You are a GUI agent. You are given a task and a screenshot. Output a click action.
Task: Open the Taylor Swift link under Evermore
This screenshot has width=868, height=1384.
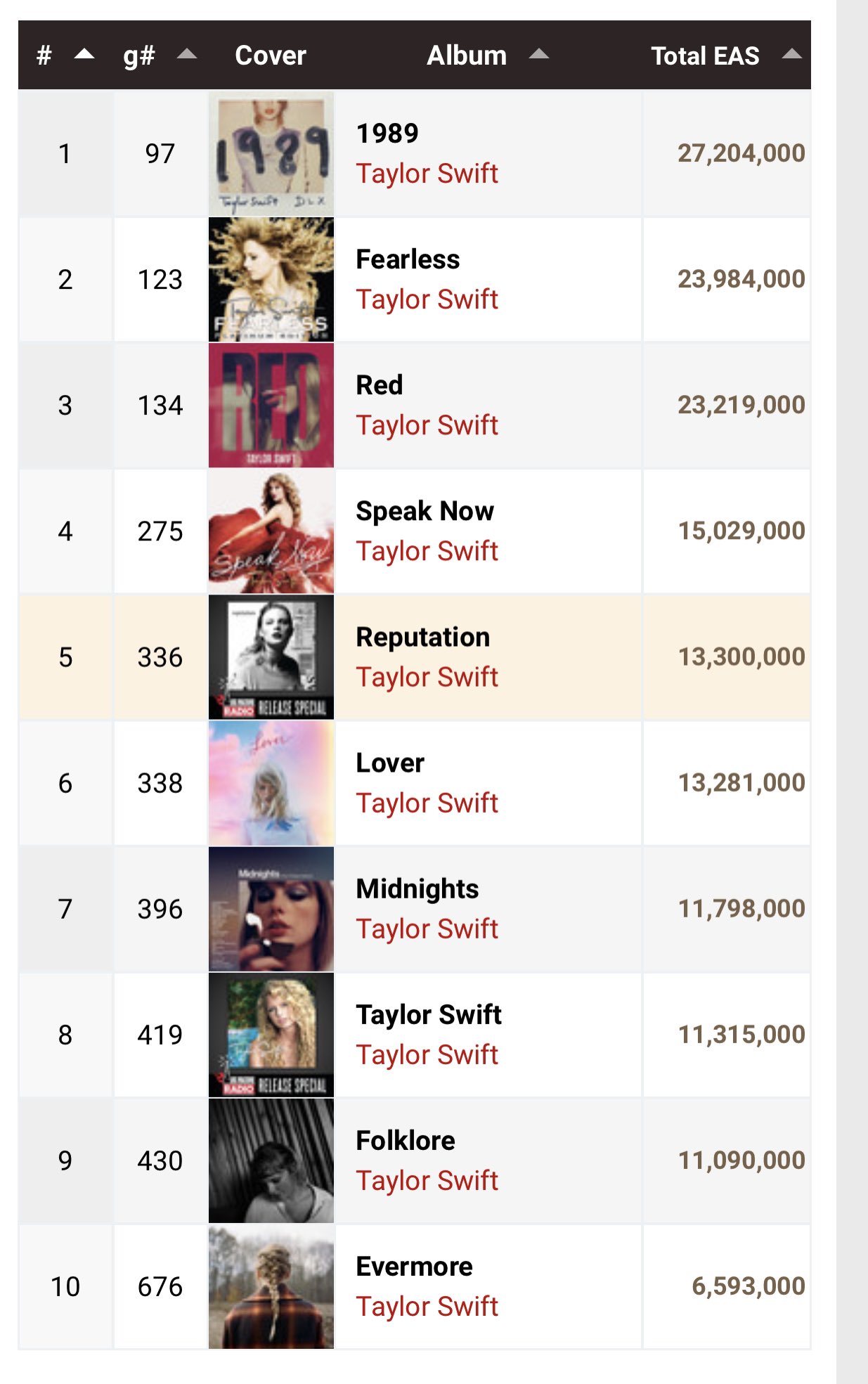pyautogui.click(x=427, y=1307)
